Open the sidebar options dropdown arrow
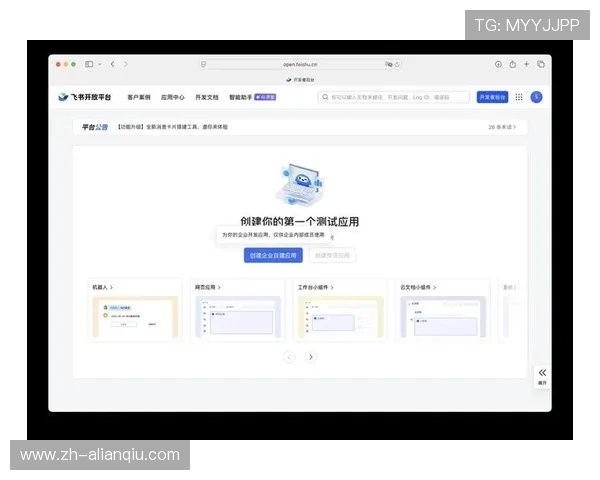 tap(100, 64)
